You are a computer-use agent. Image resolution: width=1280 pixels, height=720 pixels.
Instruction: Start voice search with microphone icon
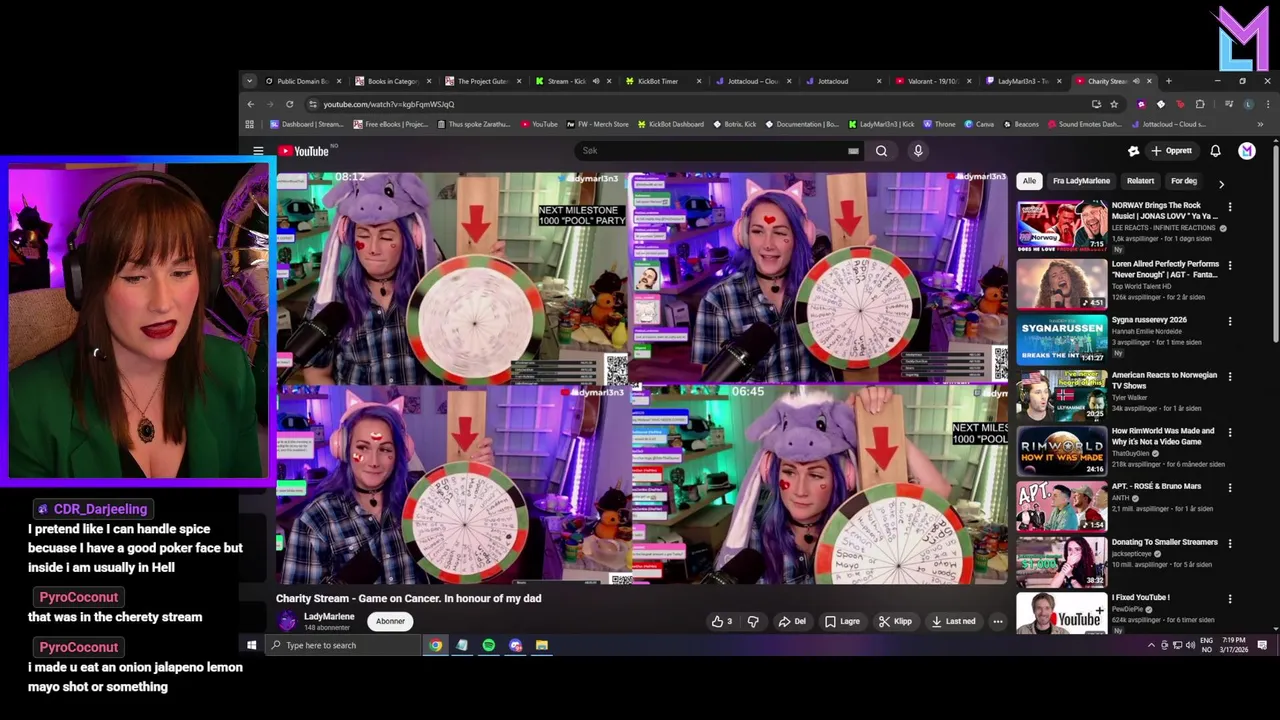pyautogui.click(x=918, y=151)
